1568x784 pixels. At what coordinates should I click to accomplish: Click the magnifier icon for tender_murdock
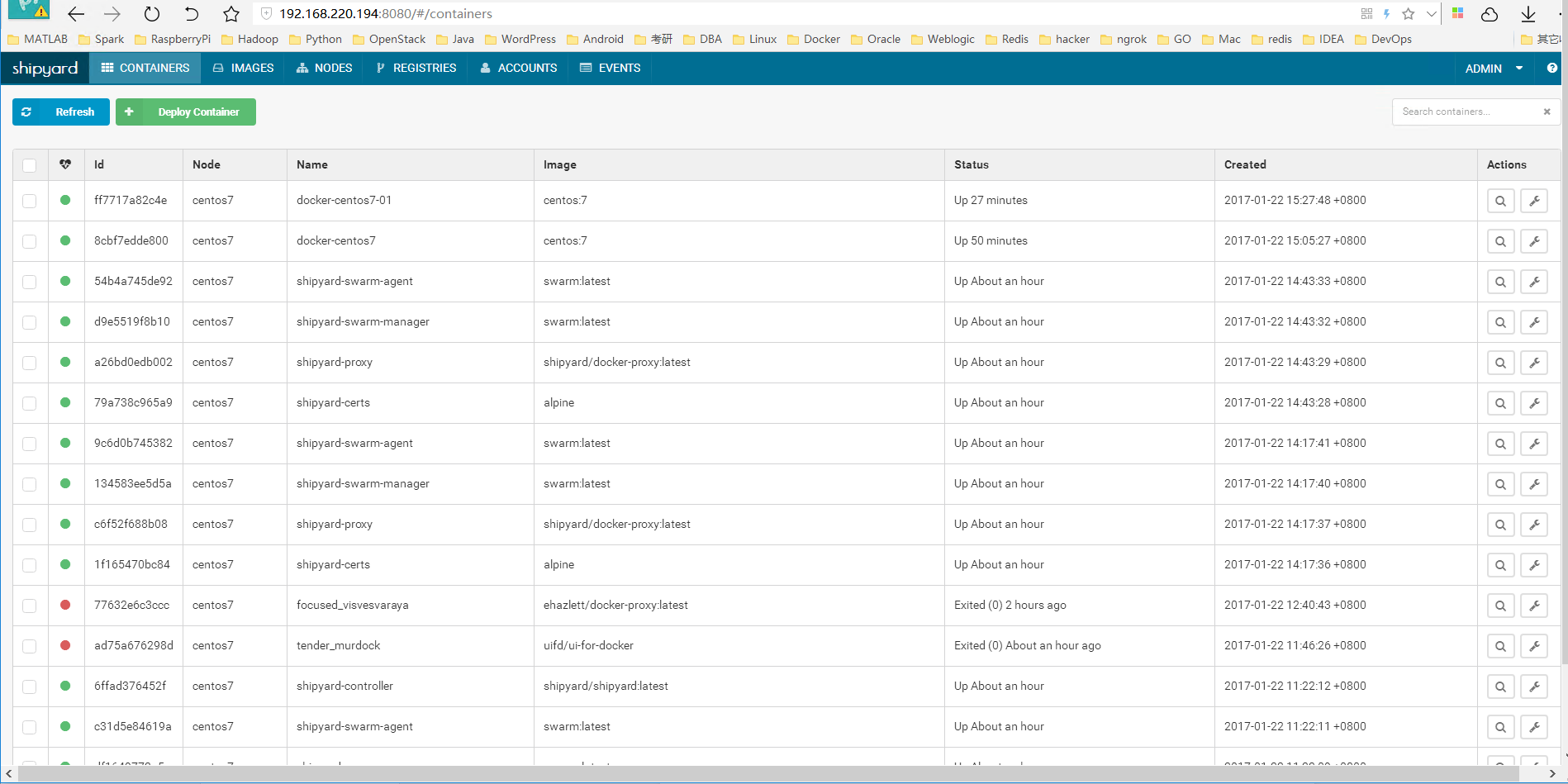point(1501,645)
